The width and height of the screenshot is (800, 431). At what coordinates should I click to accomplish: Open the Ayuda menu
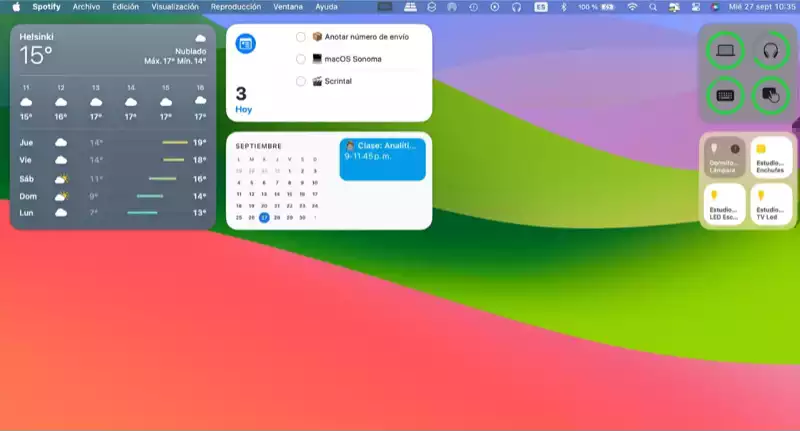pyautogui.click(x=326, y=7)
